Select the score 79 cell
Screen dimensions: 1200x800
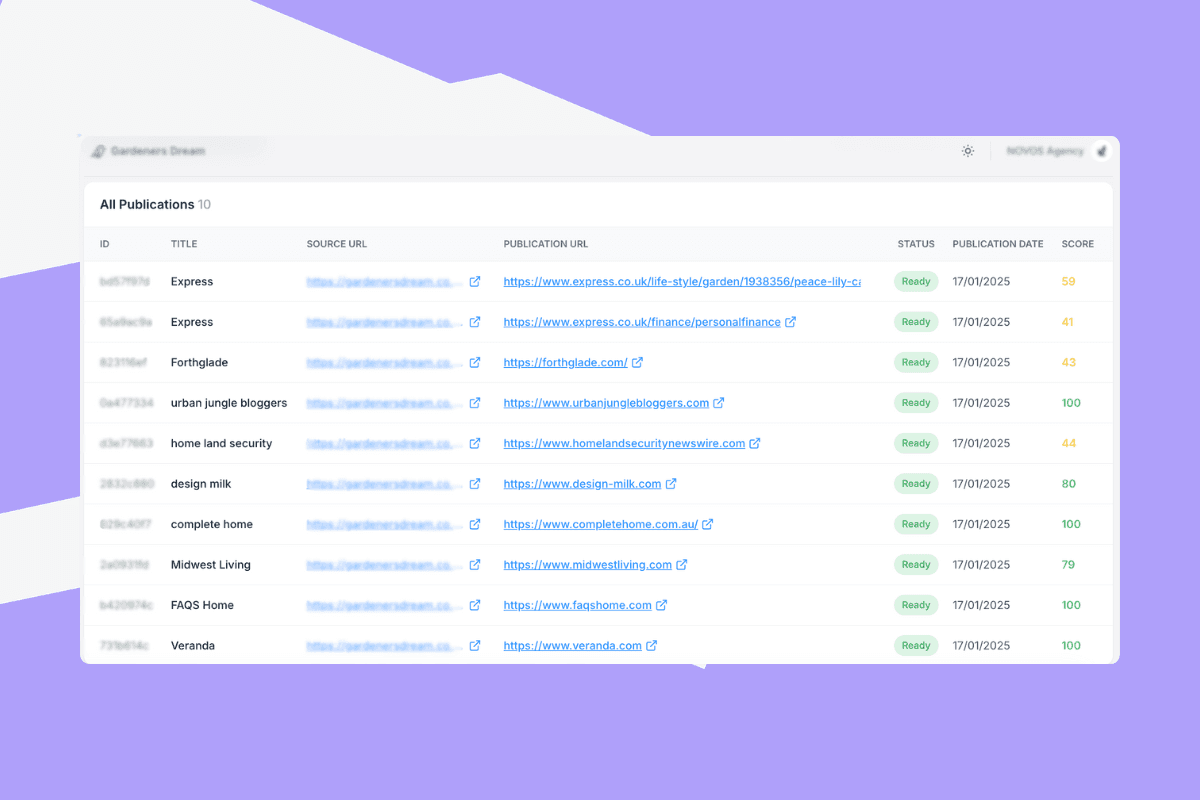(x=1068, y=565)
